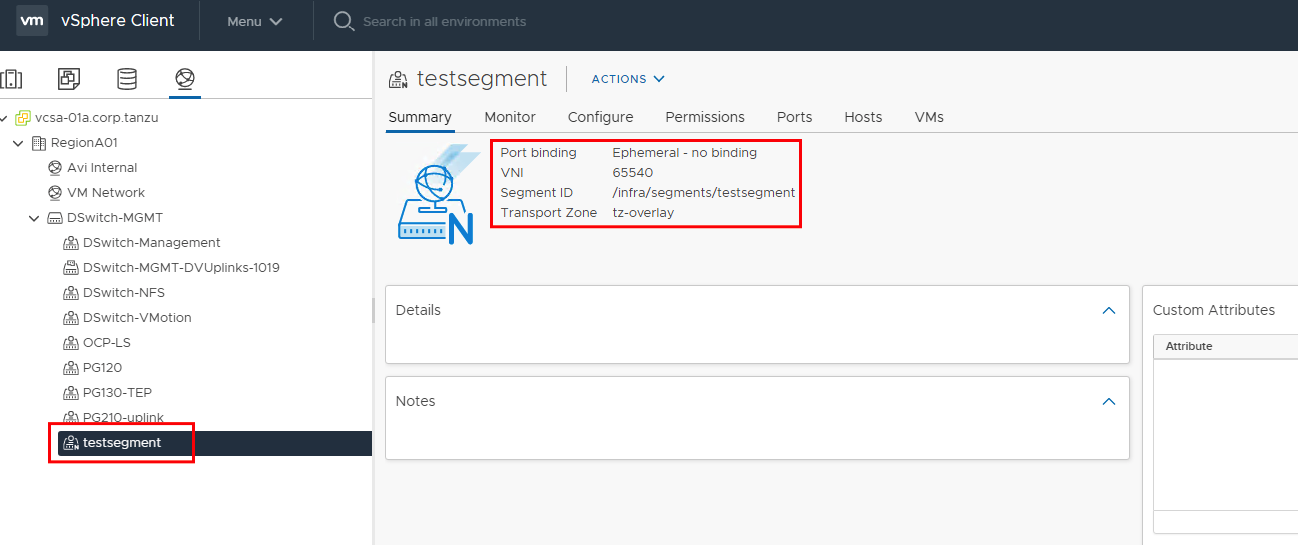Switch to the Monitor tab
1298x545 pixels.
[510, 117]
